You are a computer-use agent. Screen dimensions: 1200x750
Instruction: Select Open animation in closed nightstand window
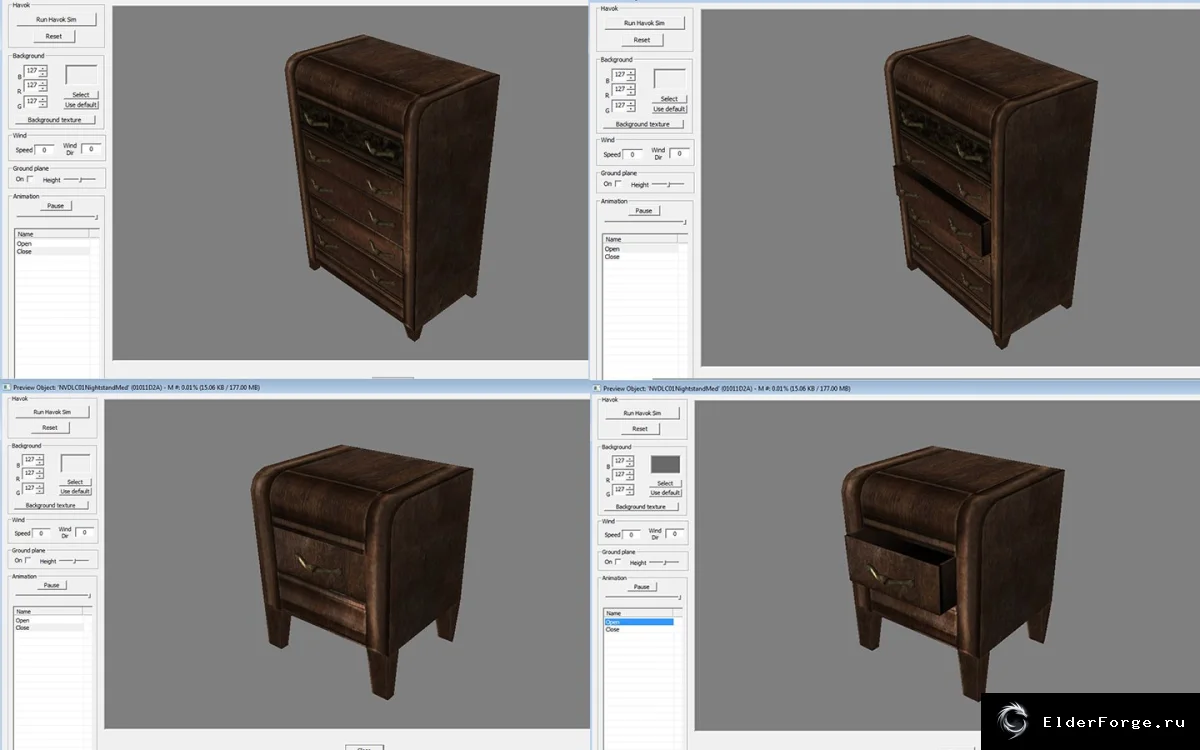(49, 621)
